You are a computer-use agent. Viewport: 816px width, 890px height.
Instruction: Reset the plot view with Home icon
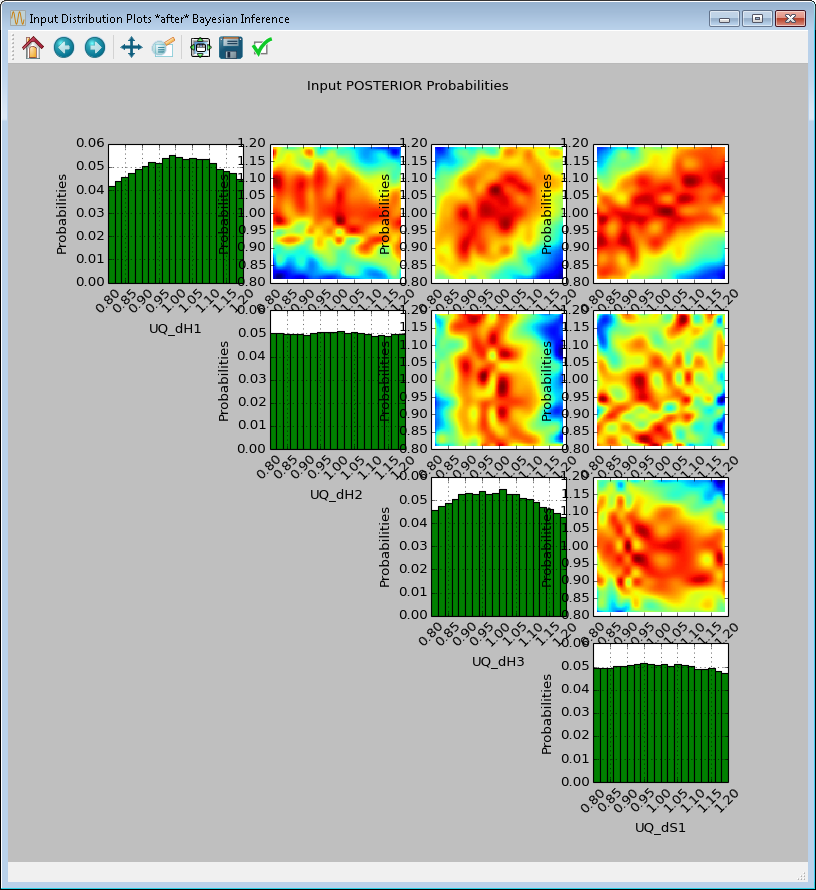33,47
